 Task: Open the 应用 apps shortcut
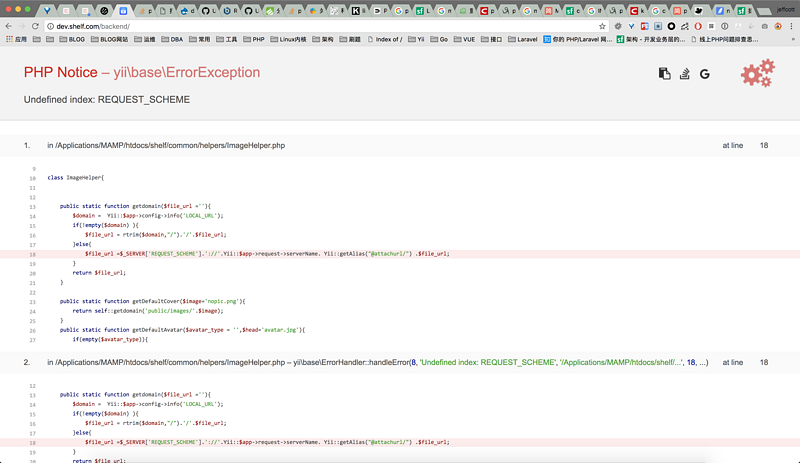tap(16, 40)
